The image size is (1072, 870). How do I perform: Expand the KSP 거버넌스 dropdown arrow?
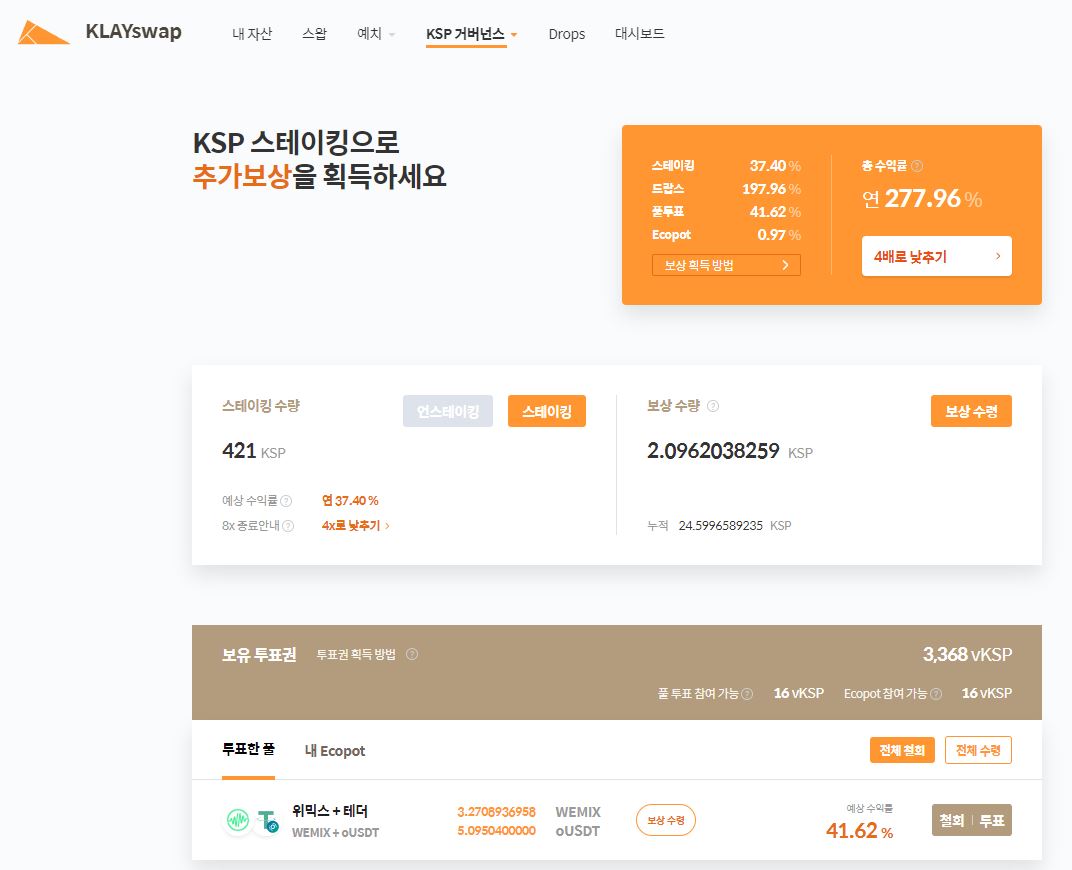coord(513,34)
